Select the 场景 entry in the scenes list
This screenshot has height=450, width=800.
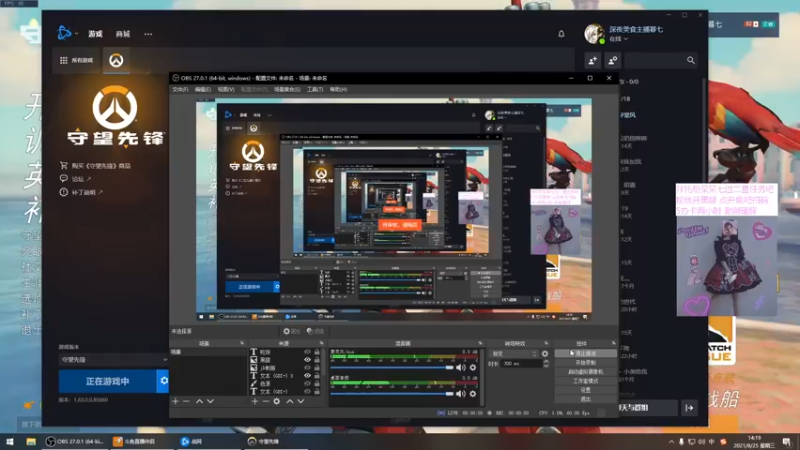(x=208, y=352)
